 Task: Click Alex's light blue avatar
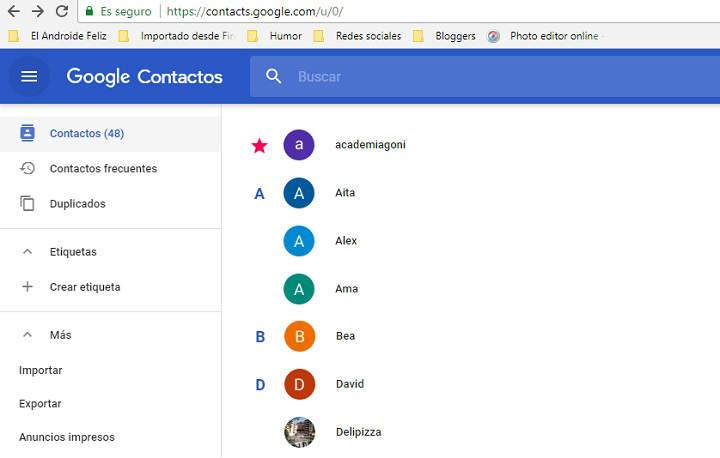299,241
